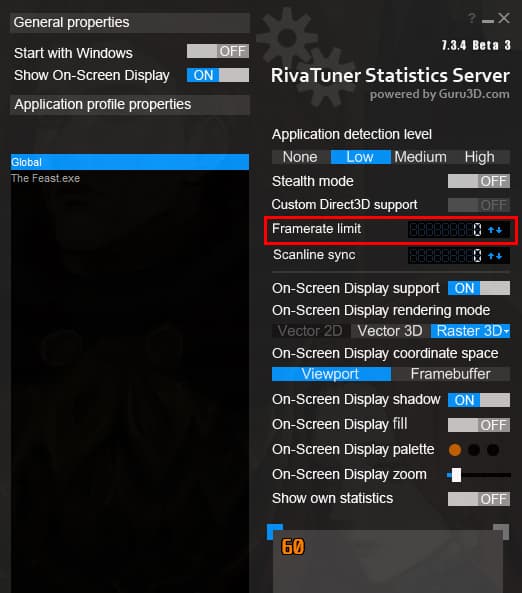Toggle Custom Direct3D support switch
This screenshot has width=522, height=593.
pyautogui.click(x=478, y=205)
